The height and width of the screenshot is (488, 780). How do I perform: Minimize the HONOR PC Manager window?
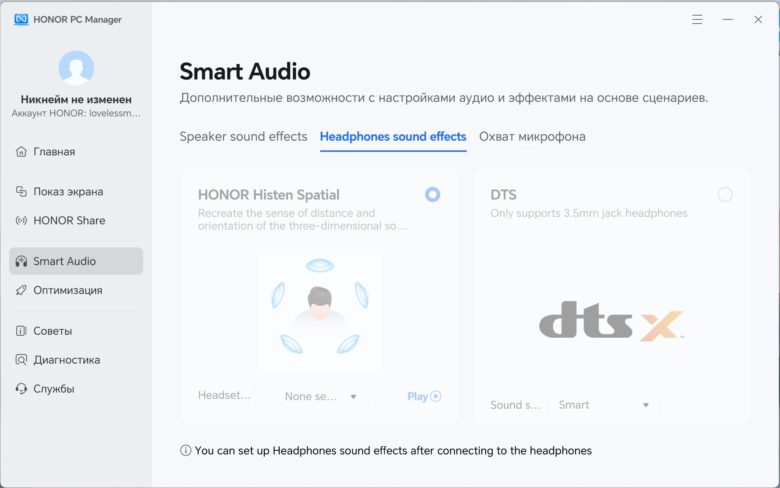click(727, 19)
